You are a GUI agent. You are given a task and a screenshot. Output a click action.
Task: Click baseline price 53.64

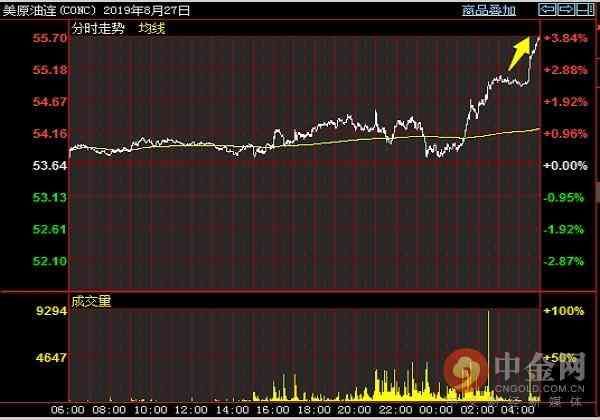(x=50, y=166)
